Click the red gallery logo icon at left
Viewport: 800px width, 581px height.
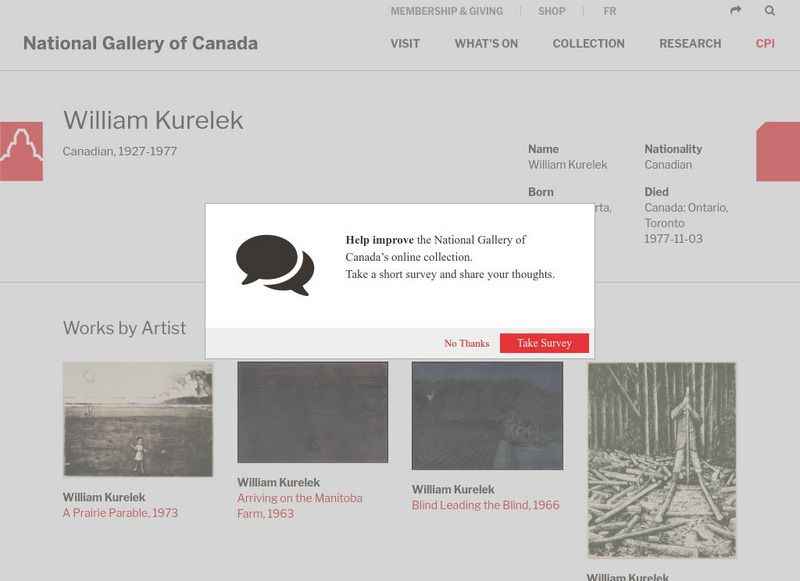[x=21, y=151]
